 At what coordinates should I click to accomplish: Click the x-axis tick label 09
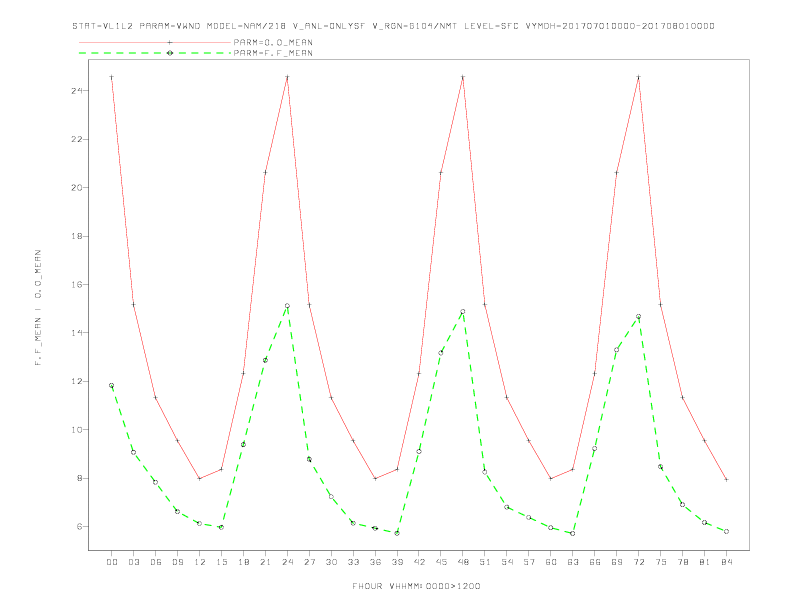pyautogui.click(x=177, y=562)
